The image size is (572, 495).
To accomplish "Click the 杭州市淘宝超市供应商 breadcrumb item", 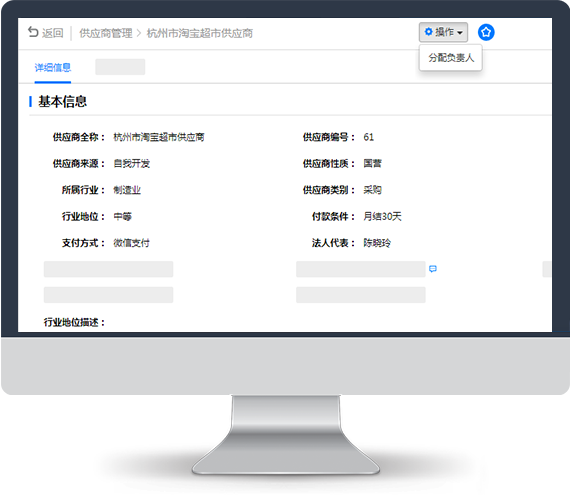I will click(200, 33).
